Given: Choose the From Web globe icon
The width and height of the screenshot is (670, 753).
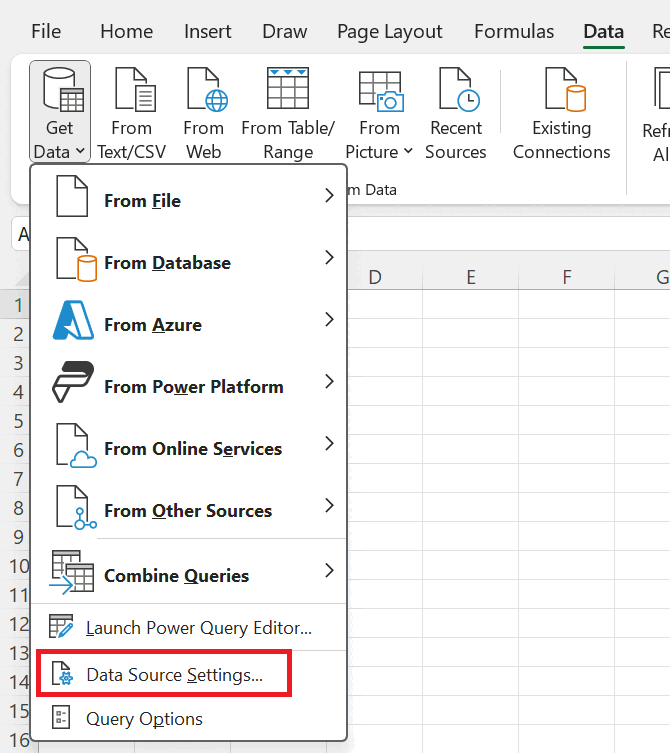Looking at the screenshot, I should (207, 89).
